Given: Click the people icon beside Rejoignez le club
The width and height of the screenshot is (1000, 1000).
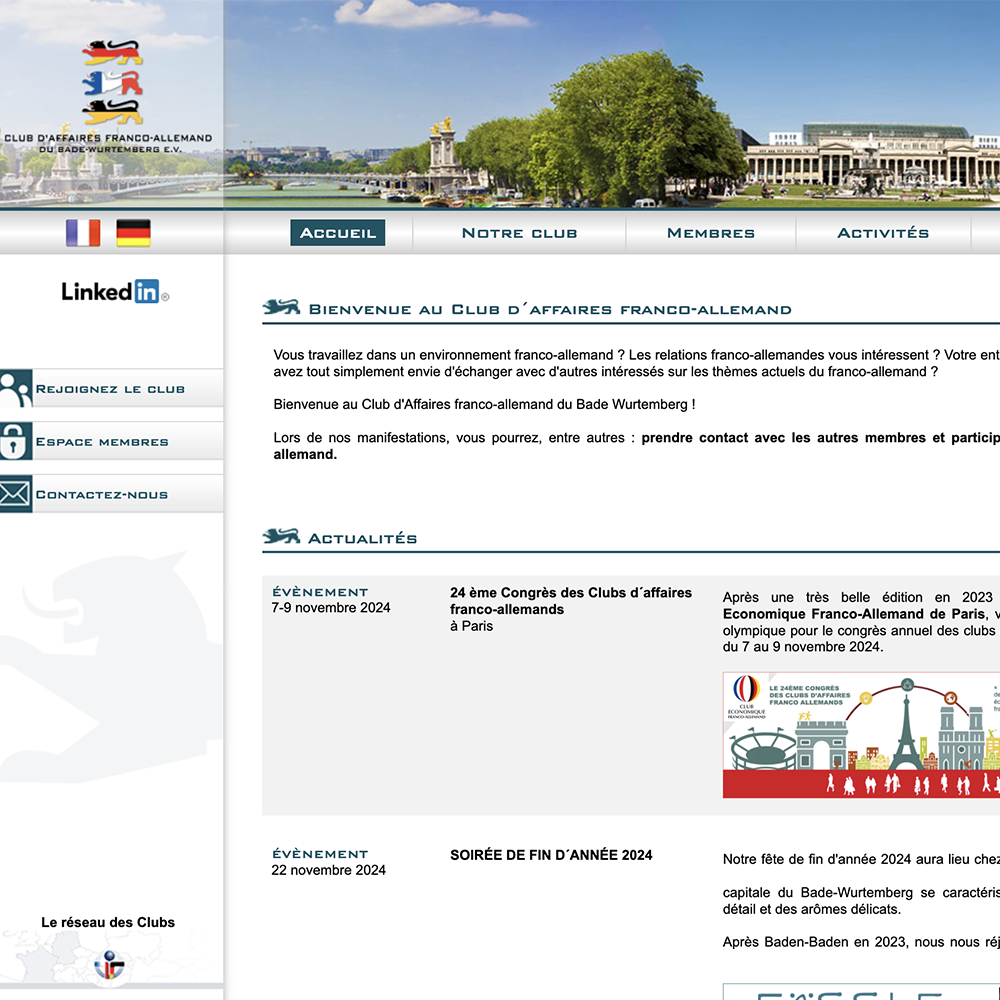Looking at the screenshot, I should (x=16, y=389).
